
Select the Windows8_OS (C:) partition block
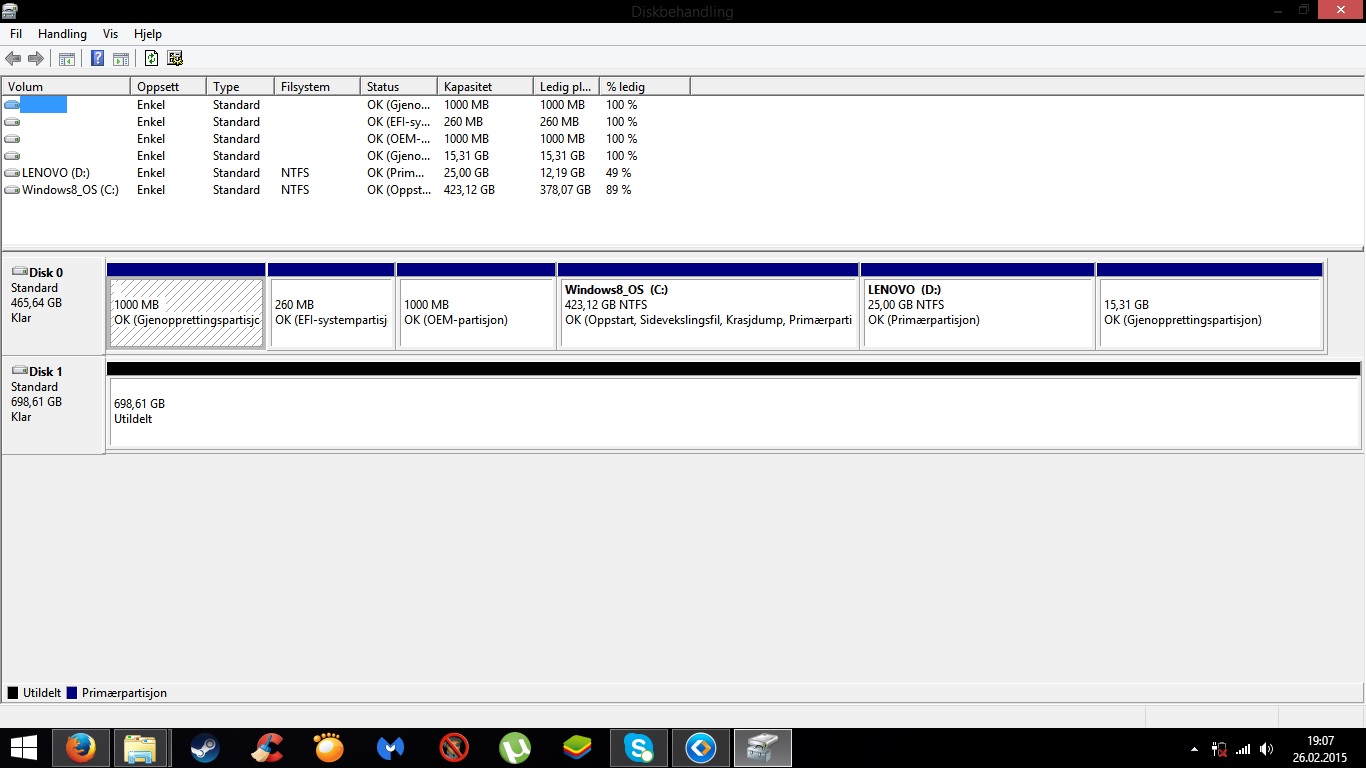coord(708,313)
